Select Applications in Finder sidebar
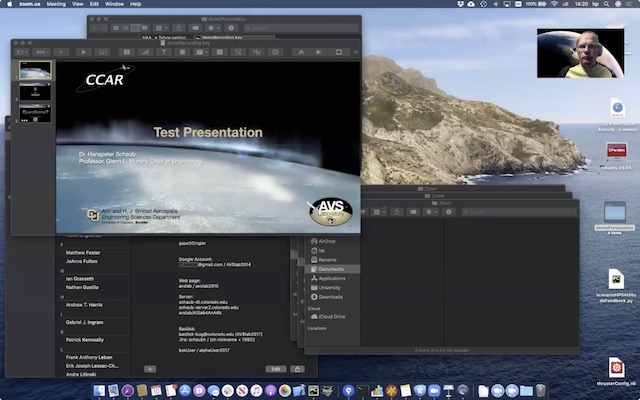The height and width of the screenshot is (400, 640). tap(332, 278)
